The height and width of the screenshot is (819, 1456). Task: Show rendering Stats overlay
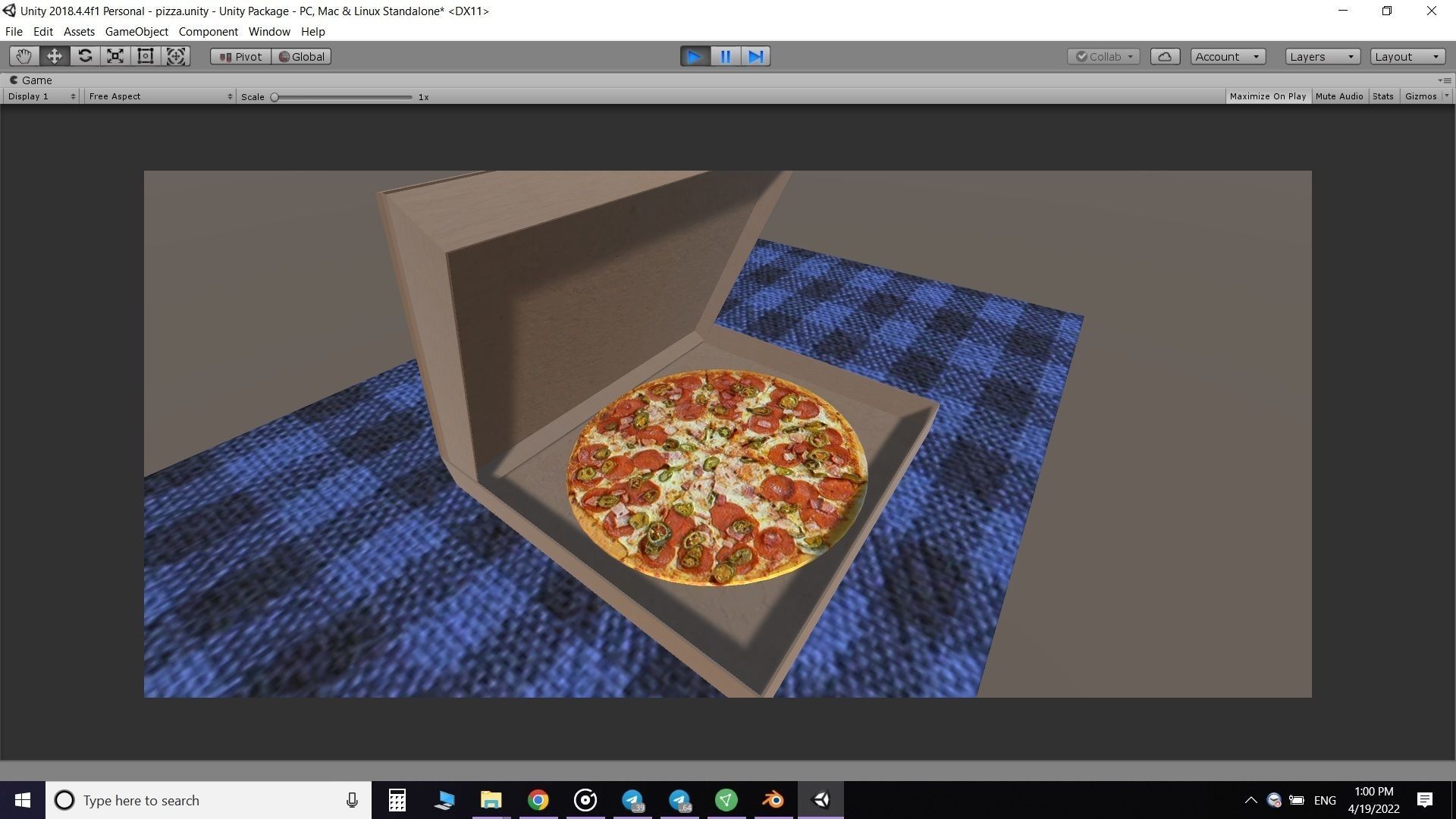1383,96
